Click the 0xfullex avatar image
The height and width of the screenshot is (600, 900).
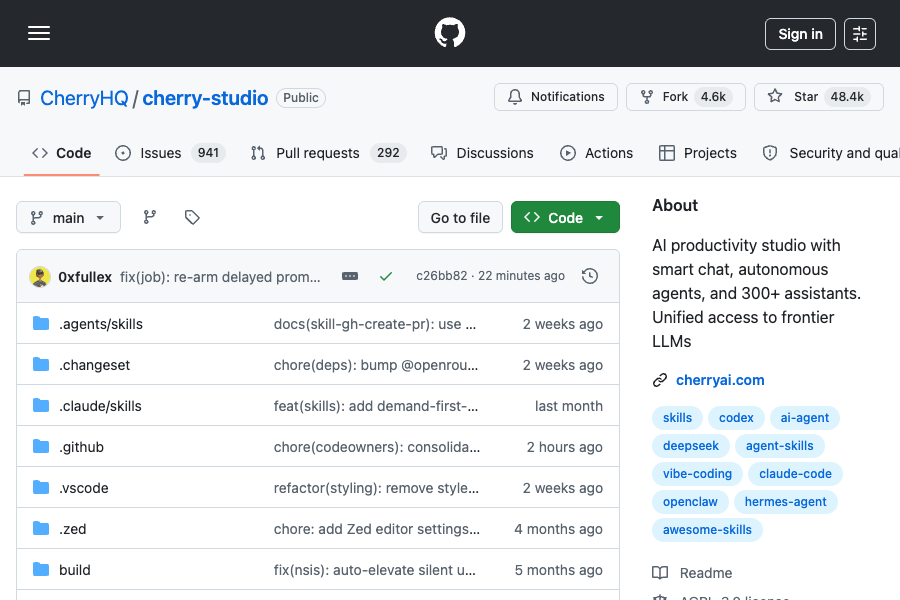[x=40, y=277]
